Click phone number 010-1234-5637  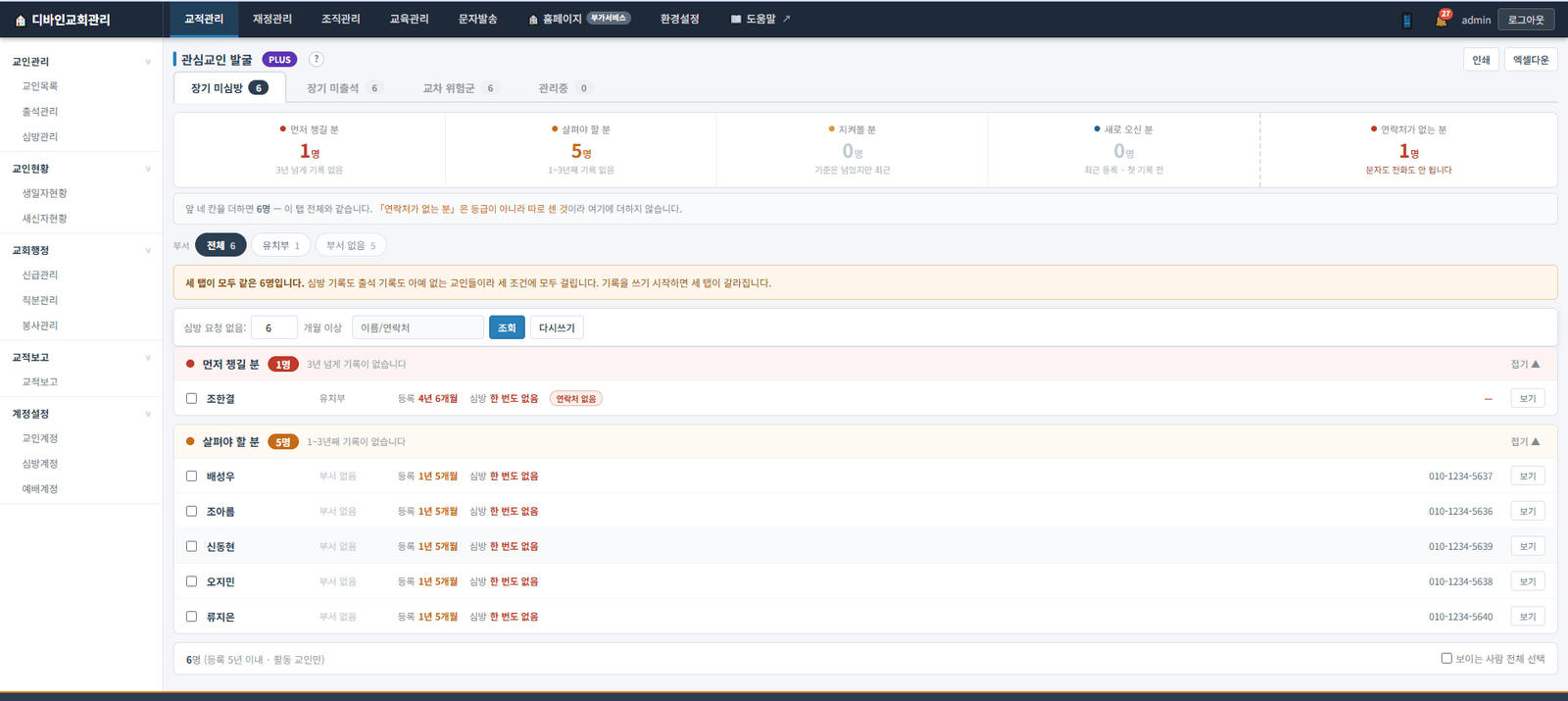[x=1460, y=476]
